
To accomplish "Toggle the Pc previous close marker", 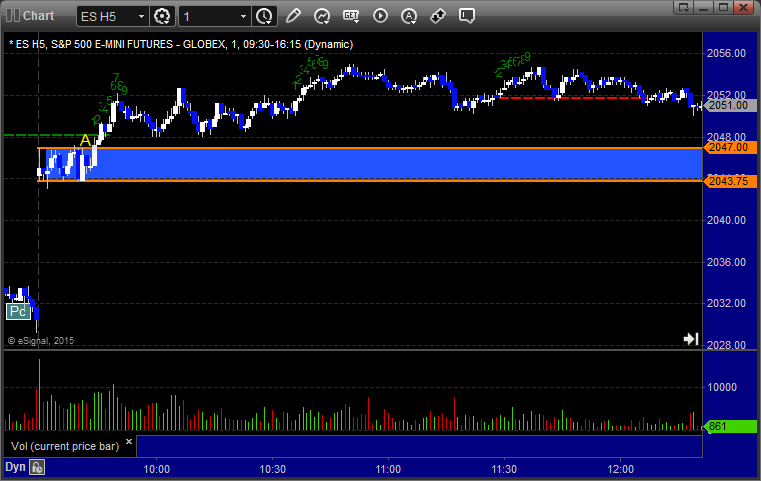I will click(x=17, y=312).
